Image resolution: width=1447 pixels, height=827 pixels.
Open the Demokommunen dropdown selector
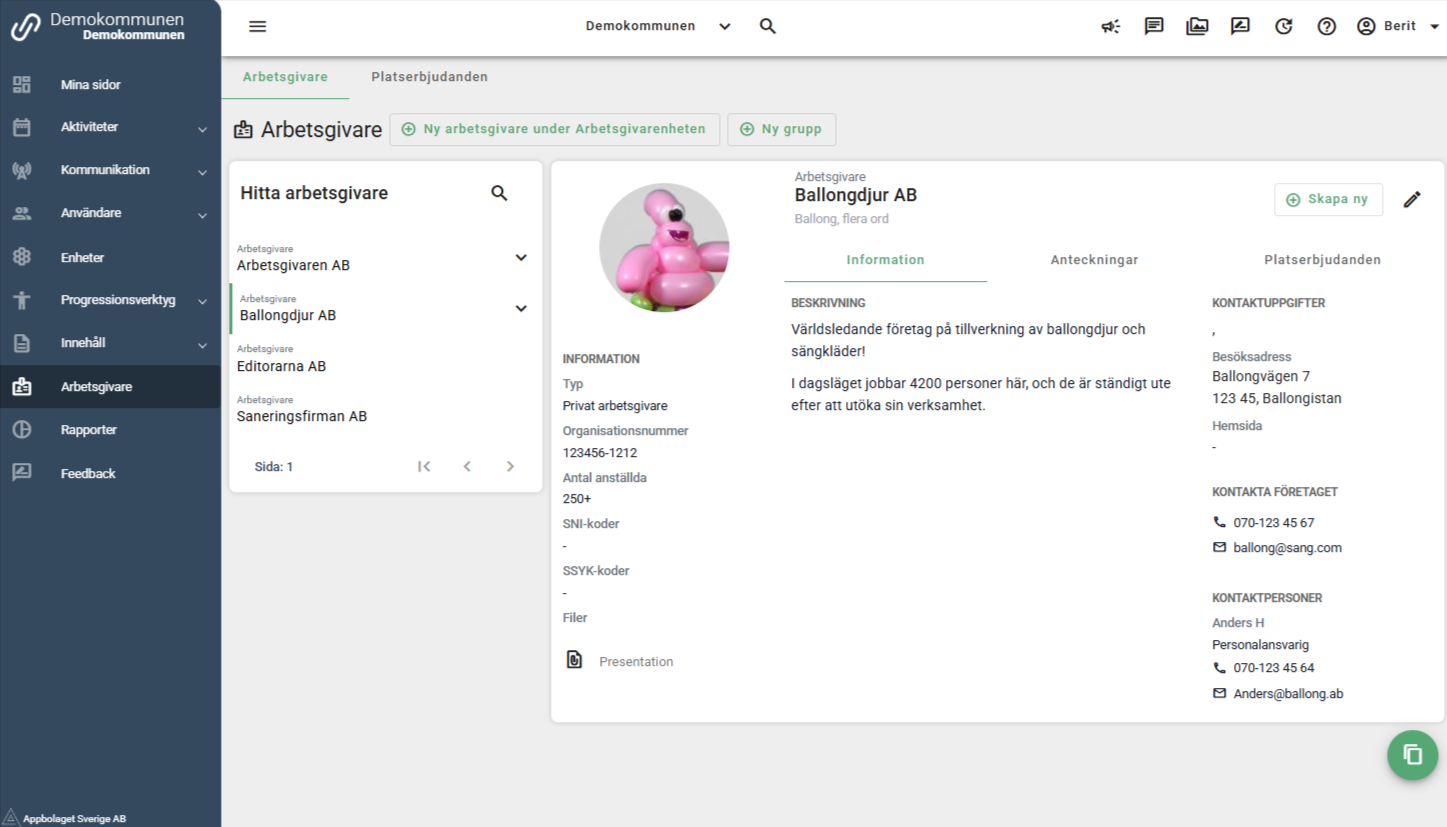coord(658,27)
